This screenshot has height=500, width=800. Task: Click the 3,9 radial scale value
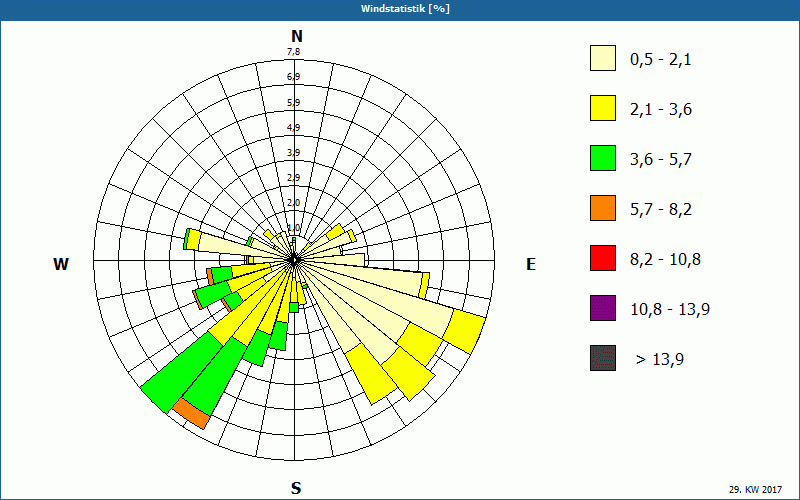click(293, 153)
